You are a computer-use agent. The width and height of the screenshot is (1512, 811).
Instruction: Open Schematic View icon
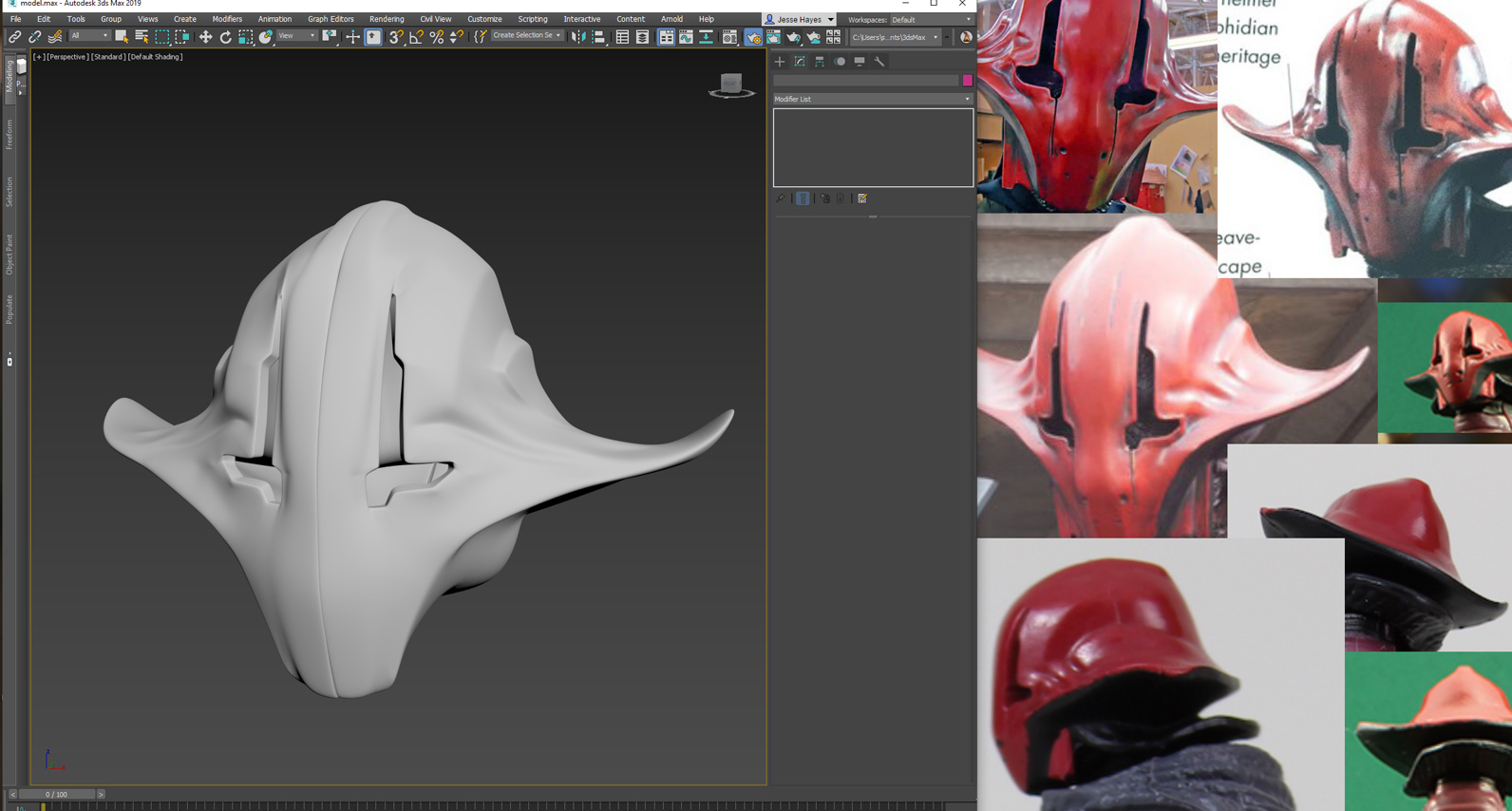click(707, 37)
